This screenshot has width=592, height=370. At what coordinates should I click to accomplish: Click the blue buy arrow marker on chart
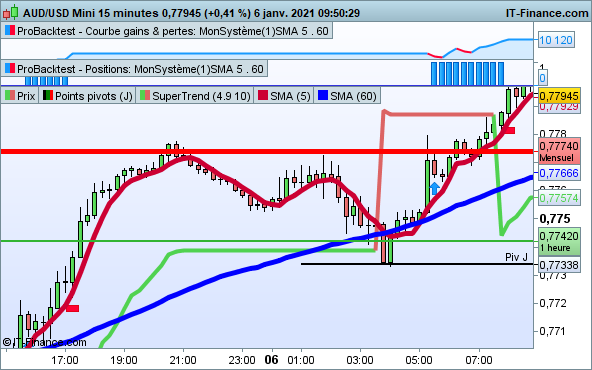tap(435, 188)
